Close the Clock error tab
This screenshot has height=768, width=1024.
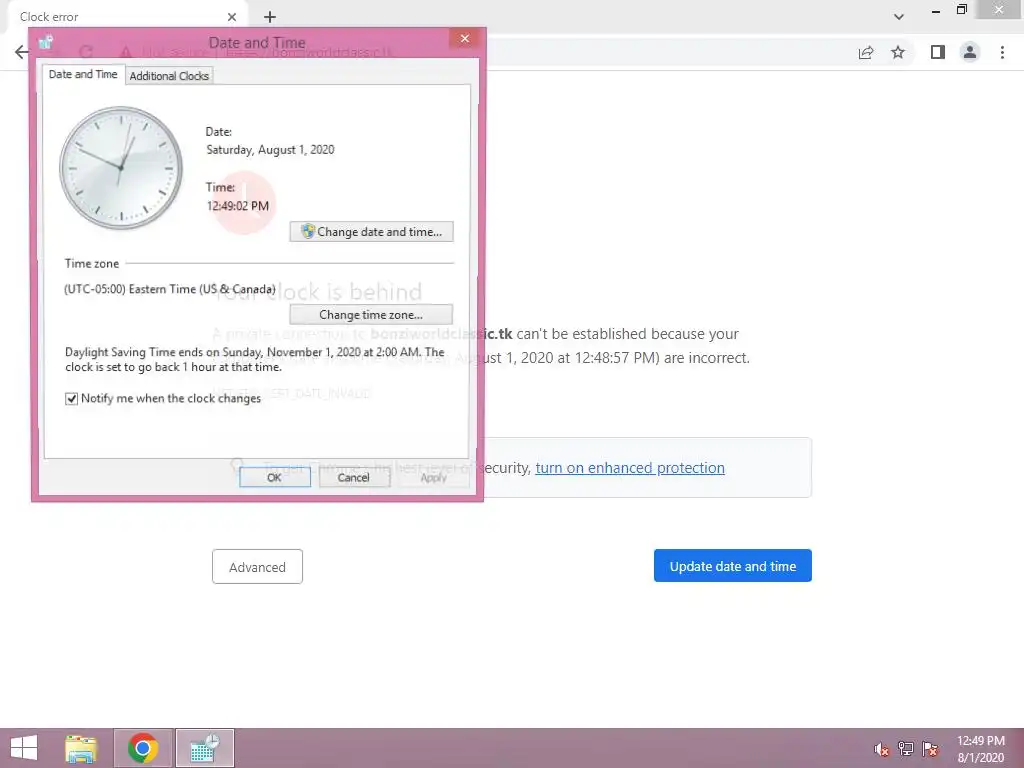pyautogui.click(x=232, y=17)
